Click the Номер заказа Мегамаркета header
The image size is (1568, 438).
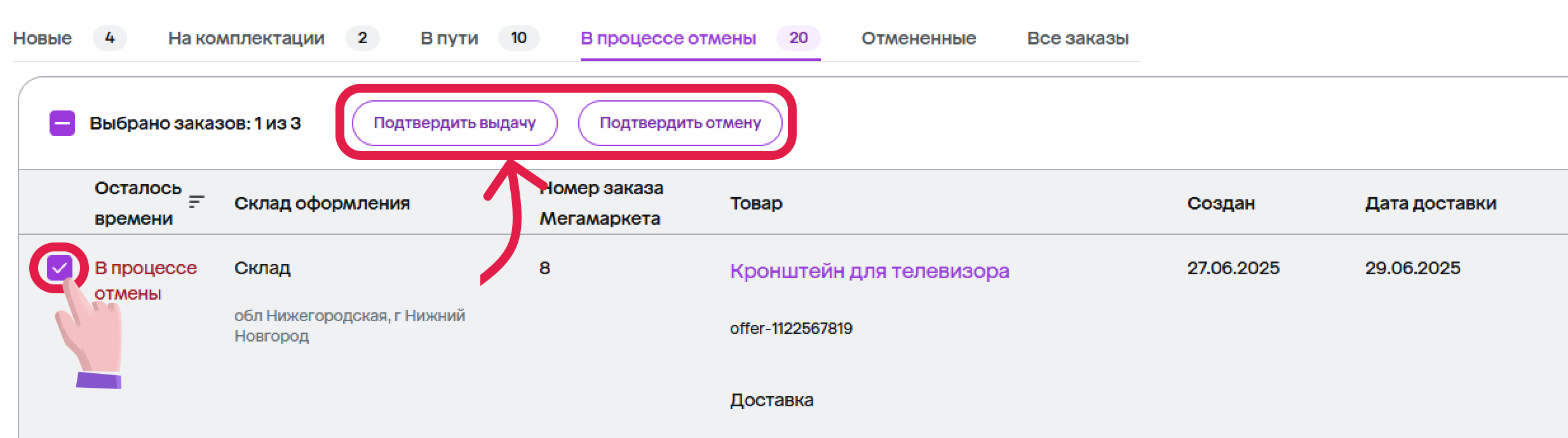[601, 203]
